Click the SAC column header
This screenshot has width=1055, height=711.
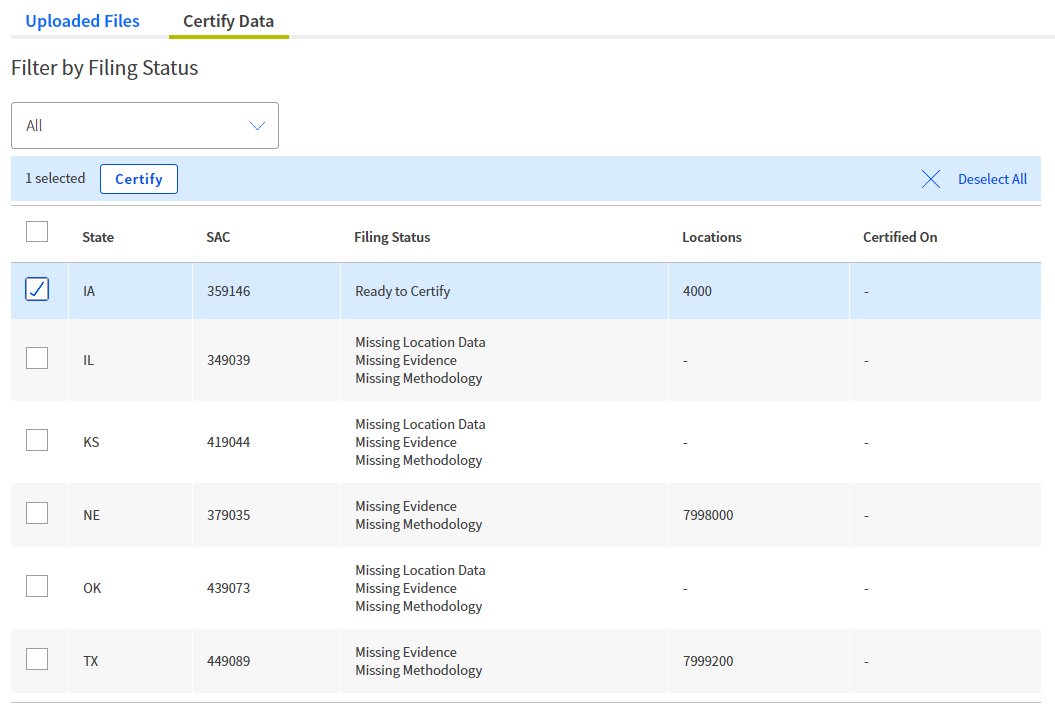click(218, 237)
